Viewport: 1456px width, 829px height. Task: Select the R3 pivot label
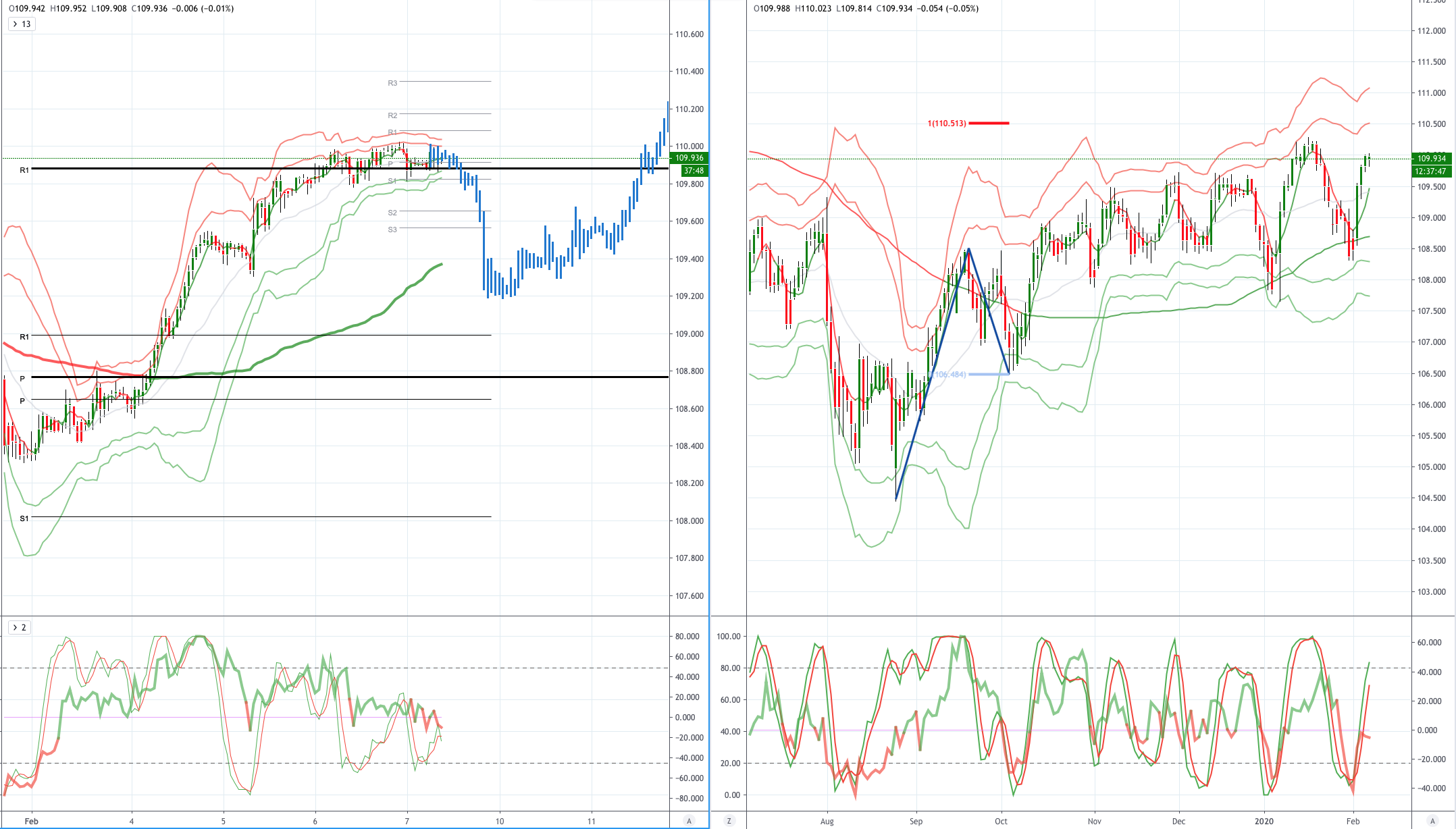click(x=392, y=83)
